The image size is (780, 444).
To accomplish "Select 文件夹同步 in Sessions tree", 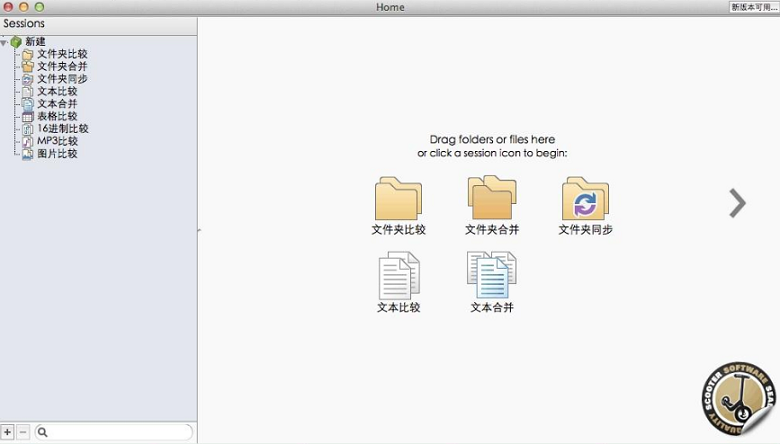I will coord(62,79).
